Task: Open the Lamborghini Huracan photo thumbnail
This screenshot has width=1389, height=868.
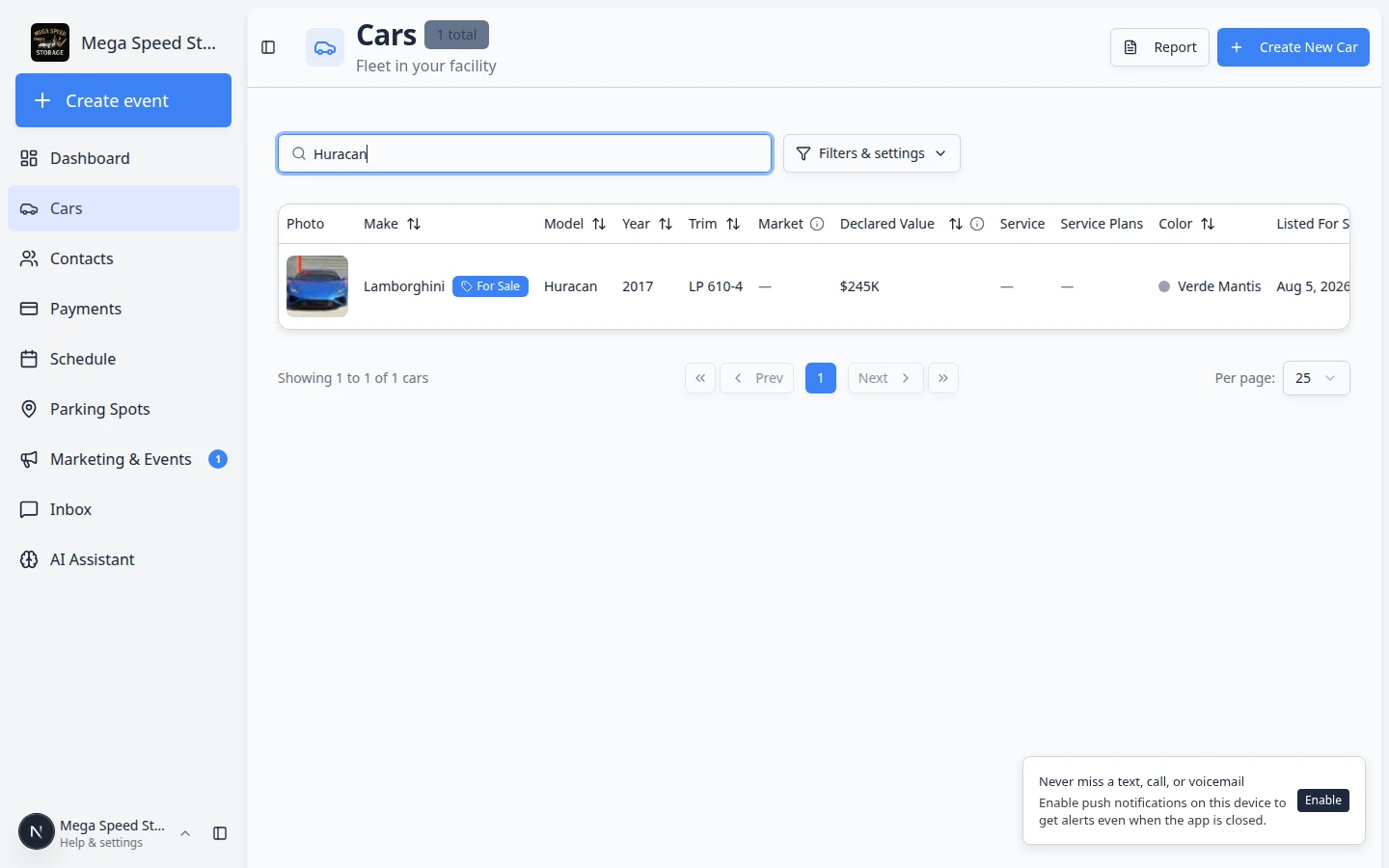Action: [x=317, y=286]
